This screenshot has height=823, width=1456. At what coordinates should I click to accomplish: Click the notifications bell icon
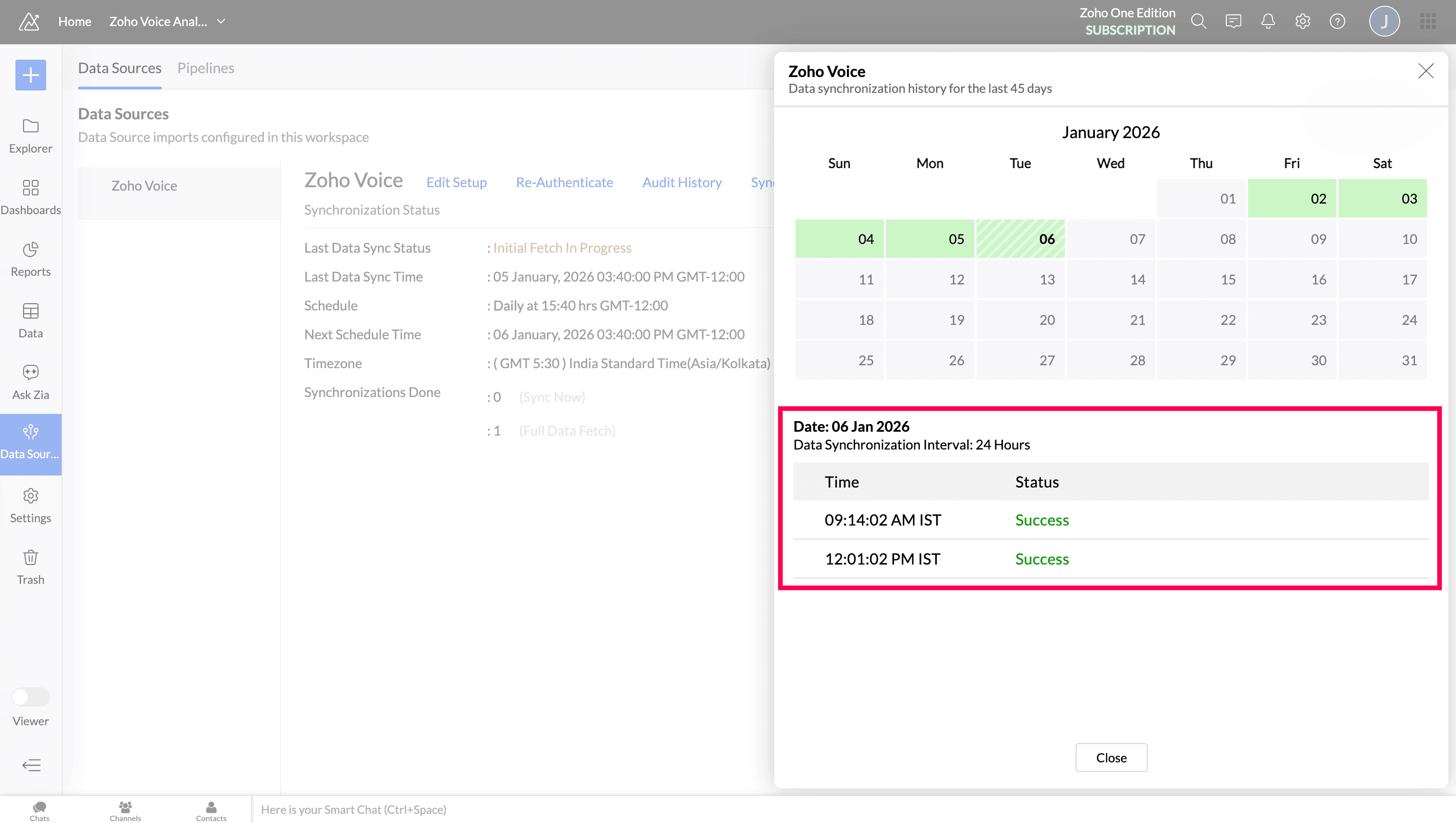(x=1268, y=22)
